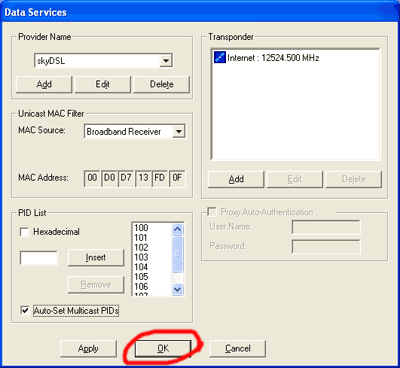The width and height of the screenshot is (400, 368).
Task: Toggle the Hexadecimal checkbox
Action: click(x=25, y=232)
